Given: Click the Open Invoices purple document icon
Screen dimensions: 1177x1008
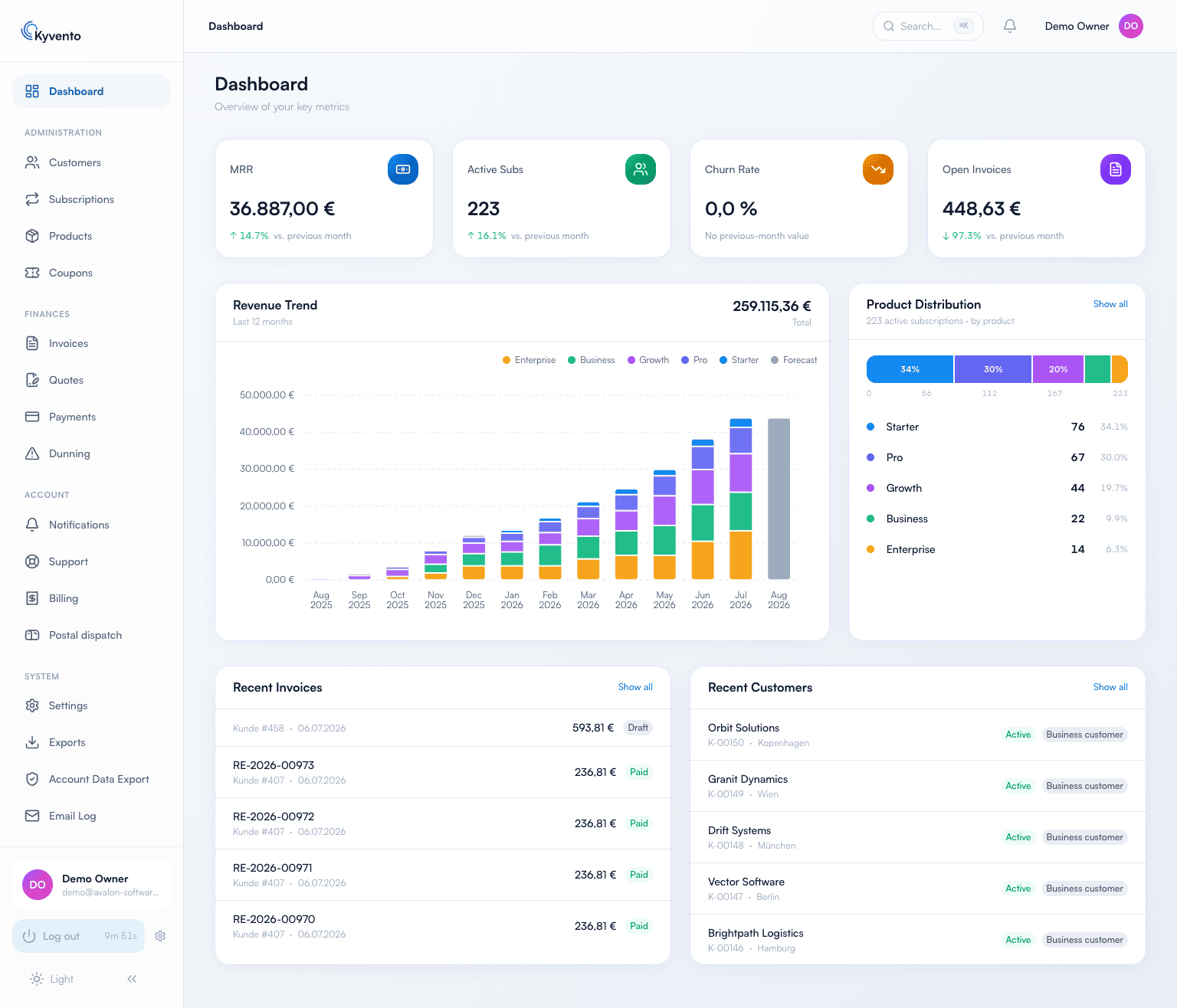Looking at the screenshot, I should (x=1116, y=169).
